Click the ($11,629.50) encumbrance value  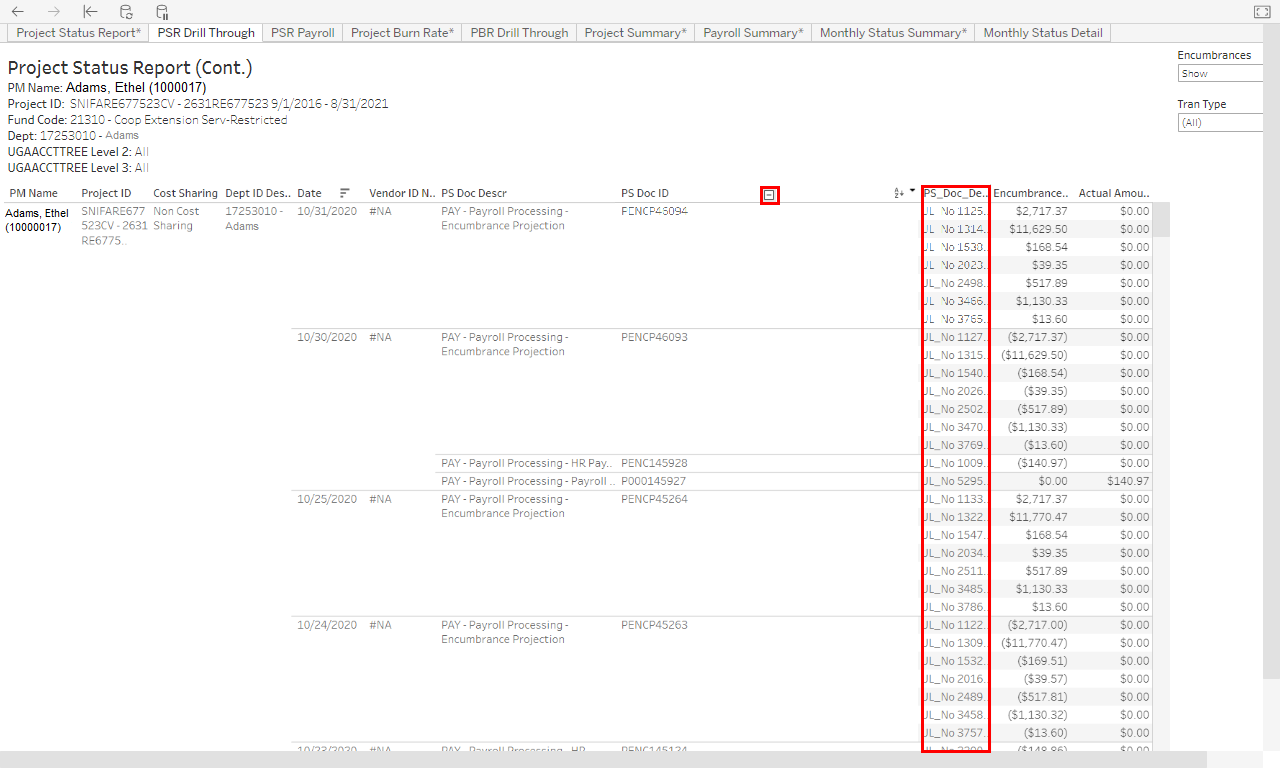(1034, 355)
